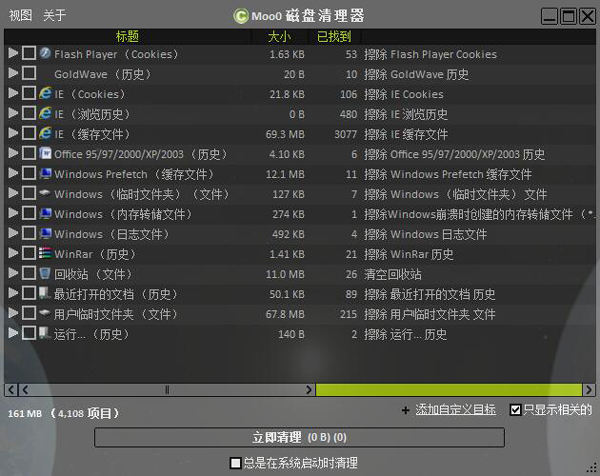Click the 擦除 GoldWave 历史 description
Viewport: 600px width, 476px height.
(x=416, y=74)
